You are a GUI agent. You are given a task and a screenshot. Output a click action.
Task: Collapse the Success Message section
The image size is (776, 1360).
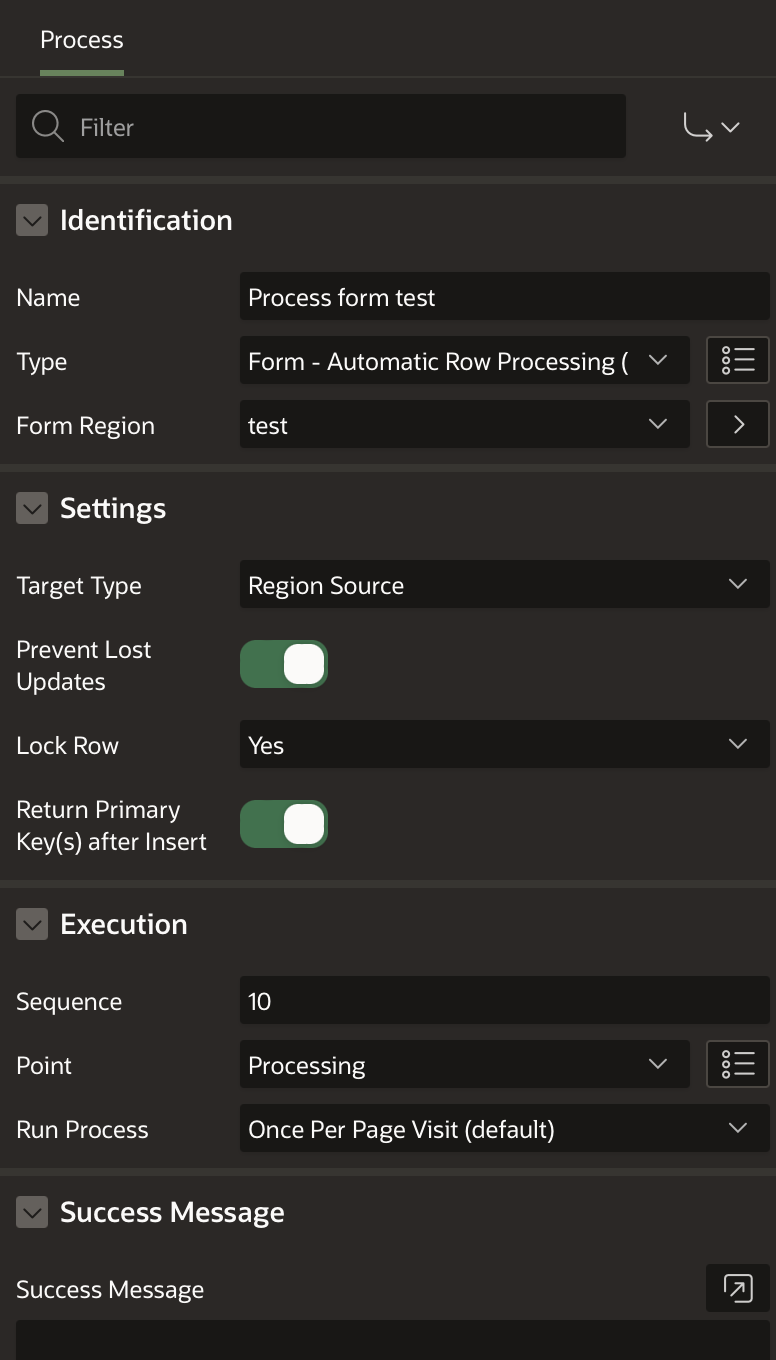32,1213
